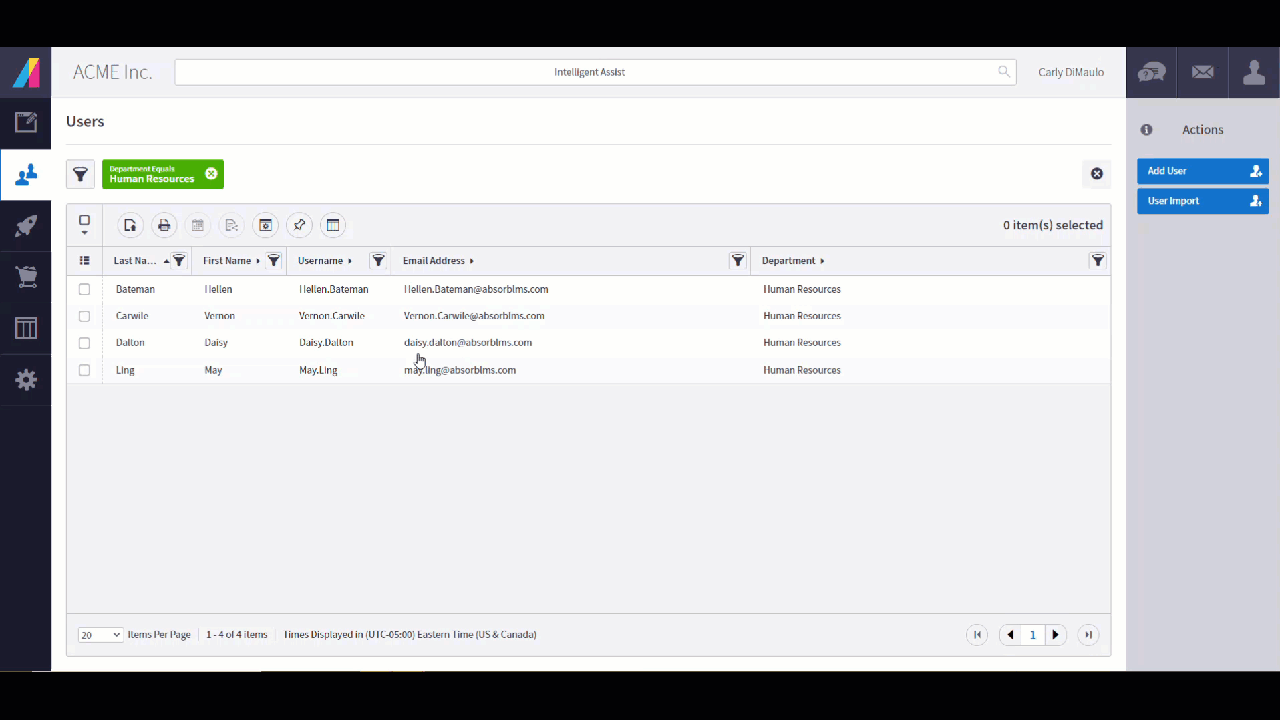The image size is (1280, 720).
Task: Click the pin layout icon
Action: pyautogui.click(x=299, y=225)
